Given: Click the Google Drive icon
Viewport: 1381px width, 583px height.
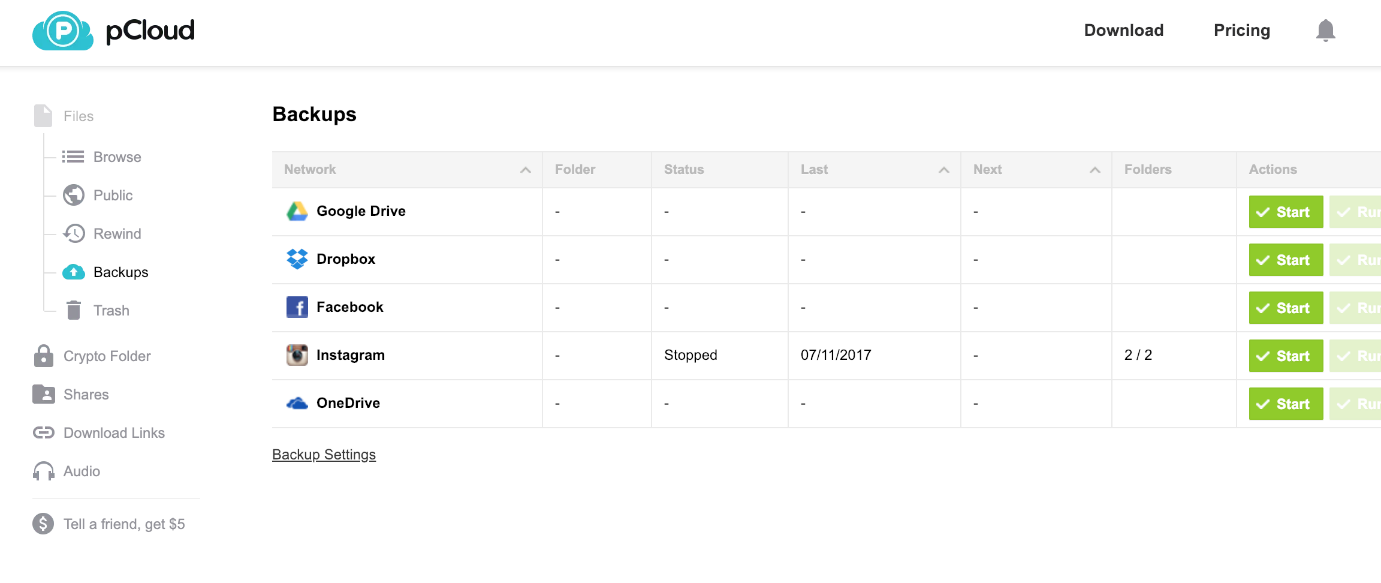Looking at the screenshot, I should click(x=297, y=211).
